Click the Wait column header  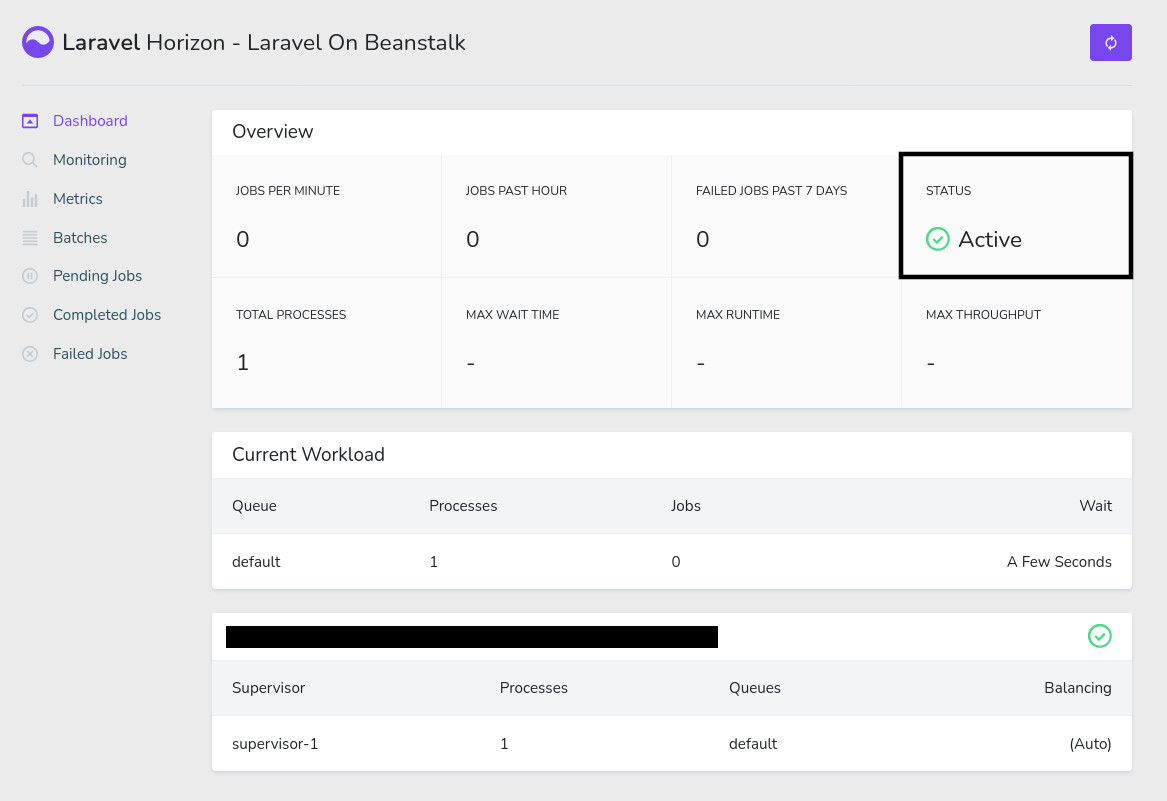pyautogui.click(x=1095, y=505)
